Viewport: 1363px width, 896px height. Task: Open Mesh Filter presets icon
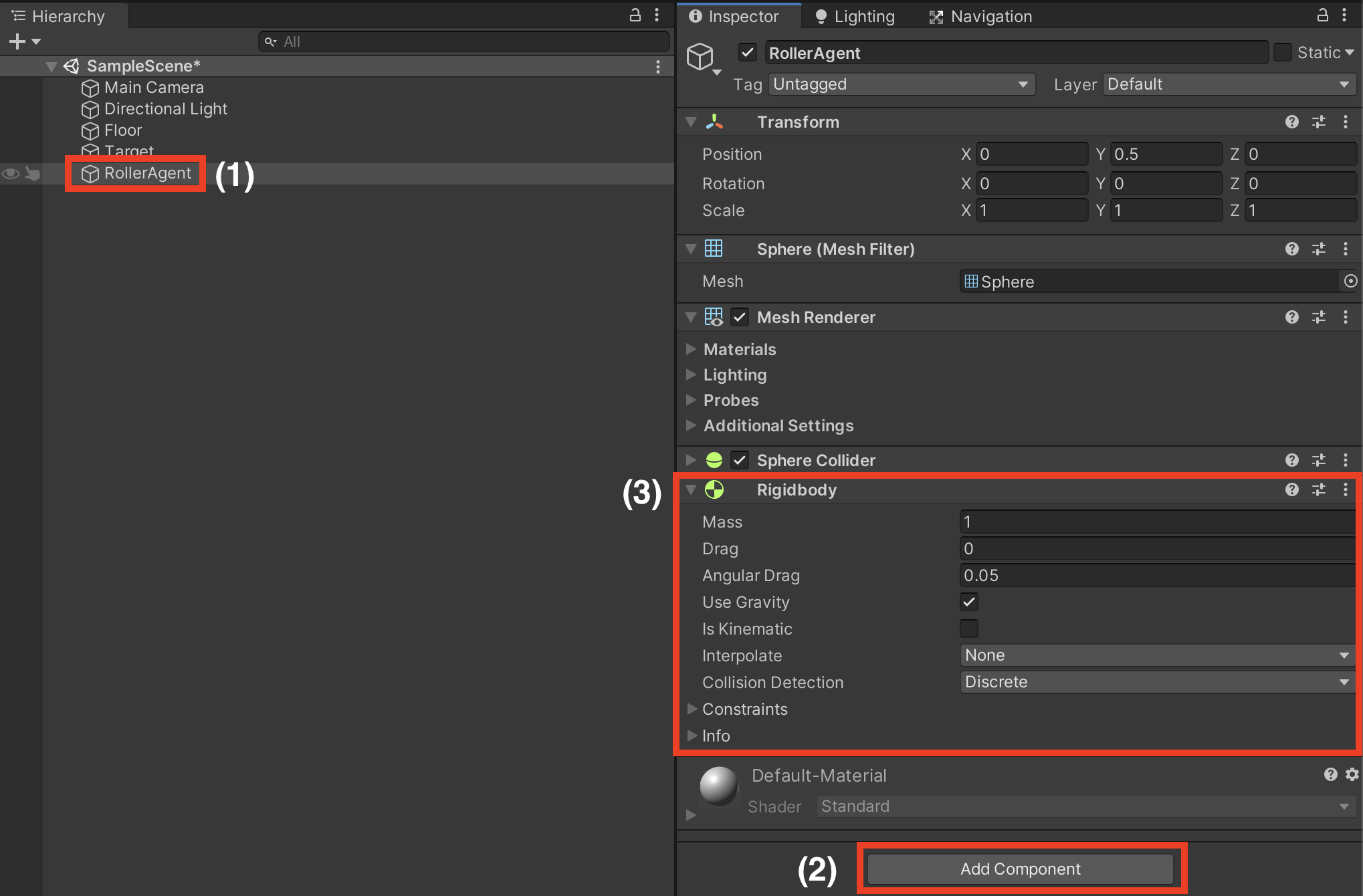pyautogui.click(x=1319, y=249)
